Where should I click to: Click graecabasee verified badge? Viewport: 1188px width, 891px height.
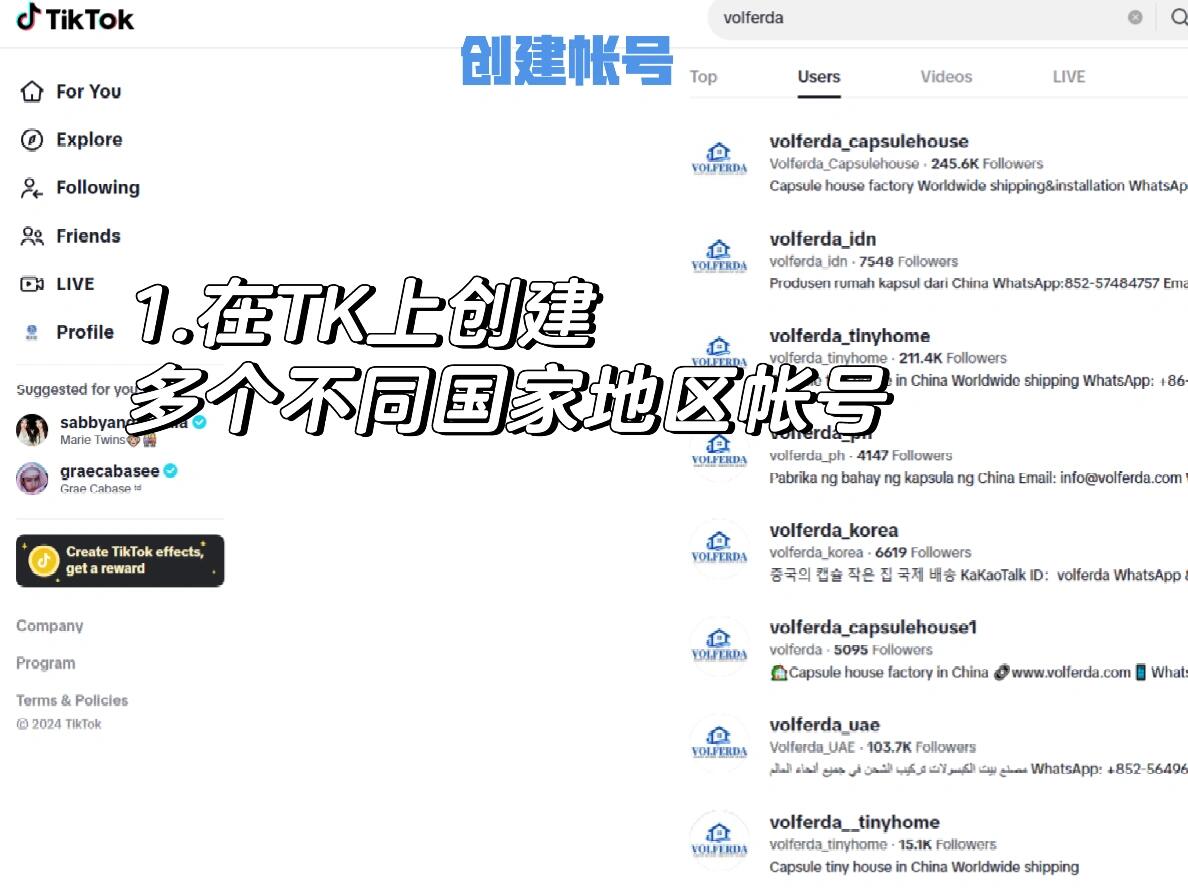click(x=170, y=471)
